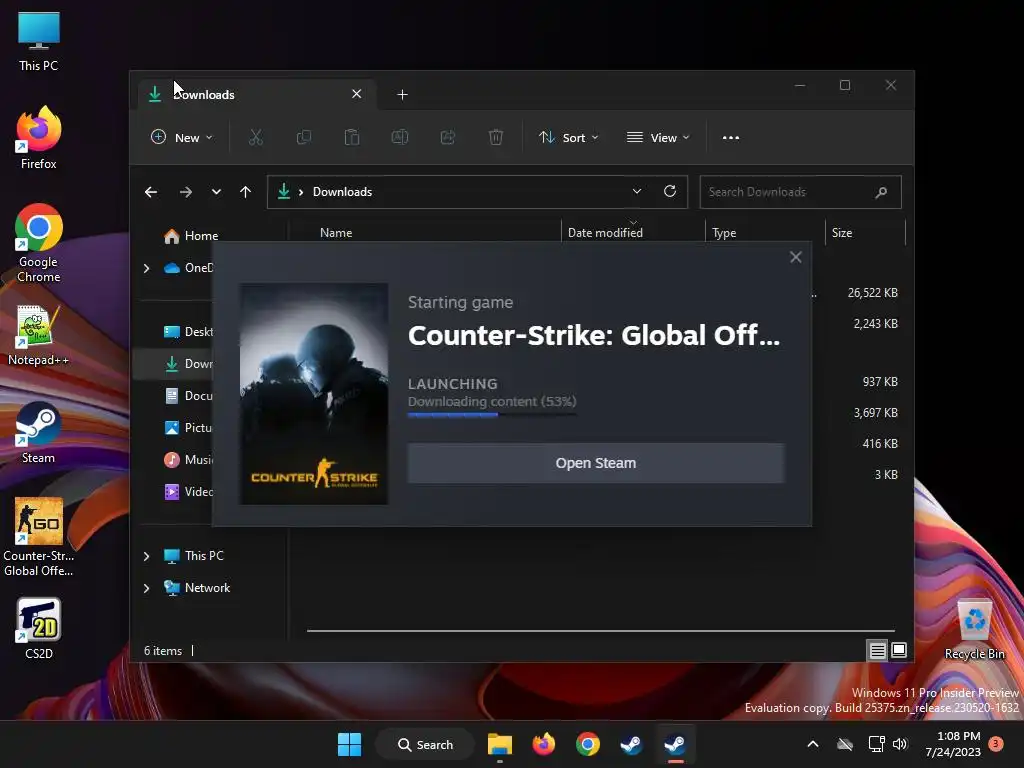
Task: Expand Network in navigation pane
Action: tap(146, 588)
